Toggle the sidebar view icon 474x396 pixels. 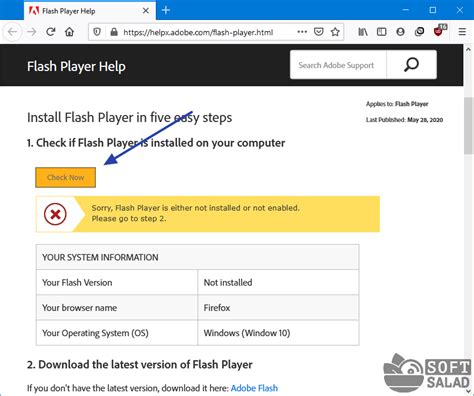pos(381,32)
